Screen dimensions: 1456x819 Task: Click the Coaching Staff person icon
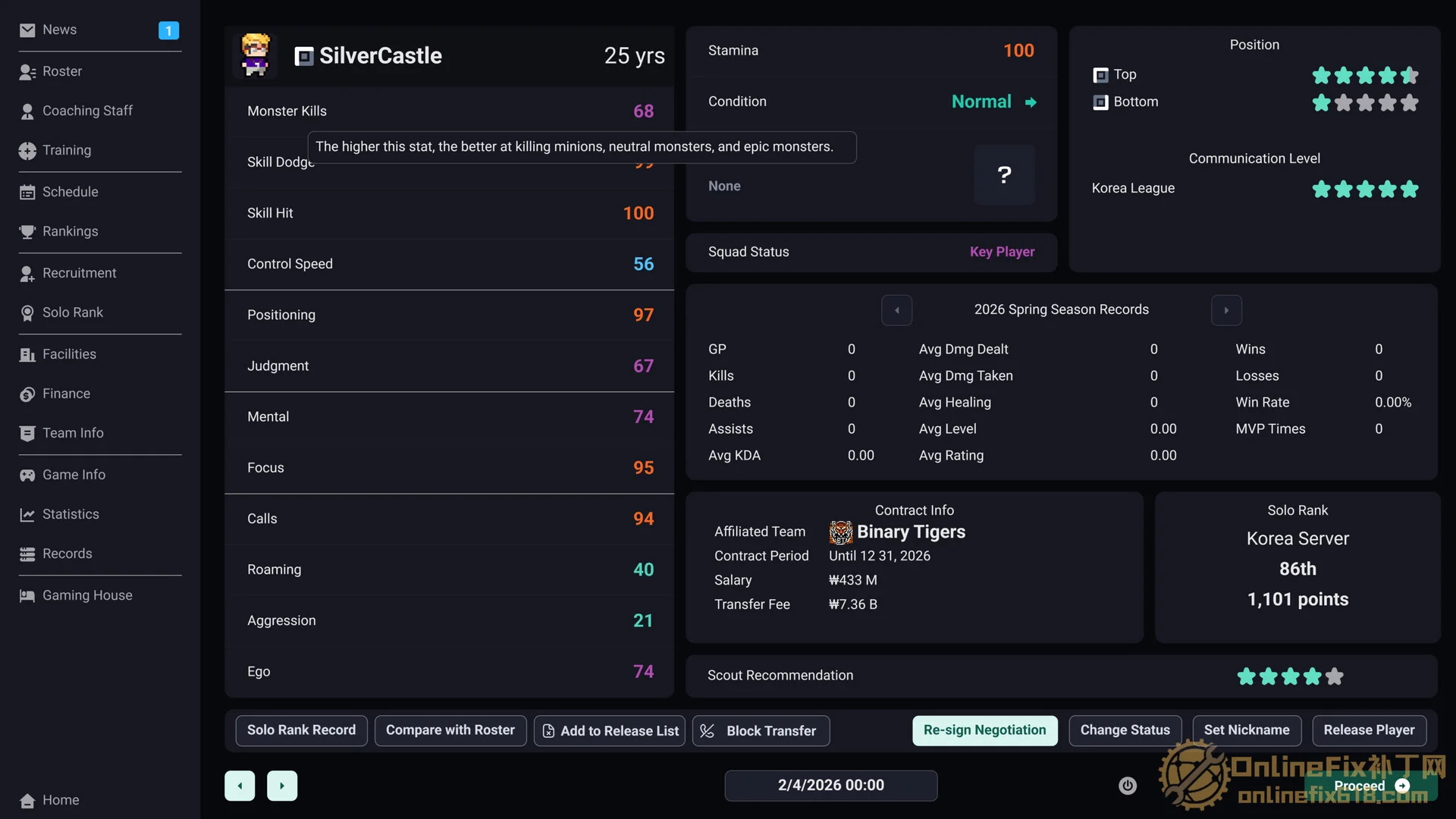[x=27, y=111]
